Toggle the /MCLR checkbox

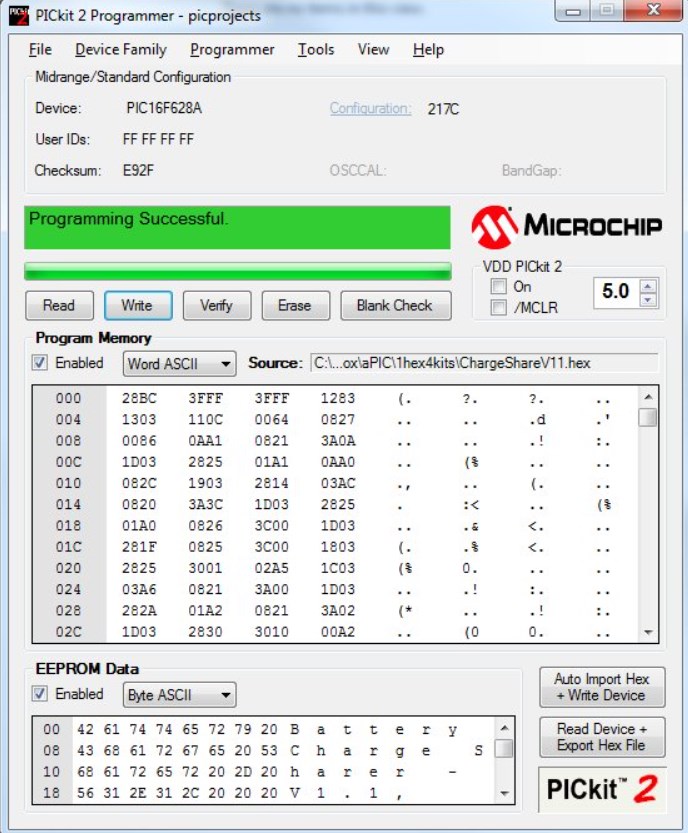point(498,307)
